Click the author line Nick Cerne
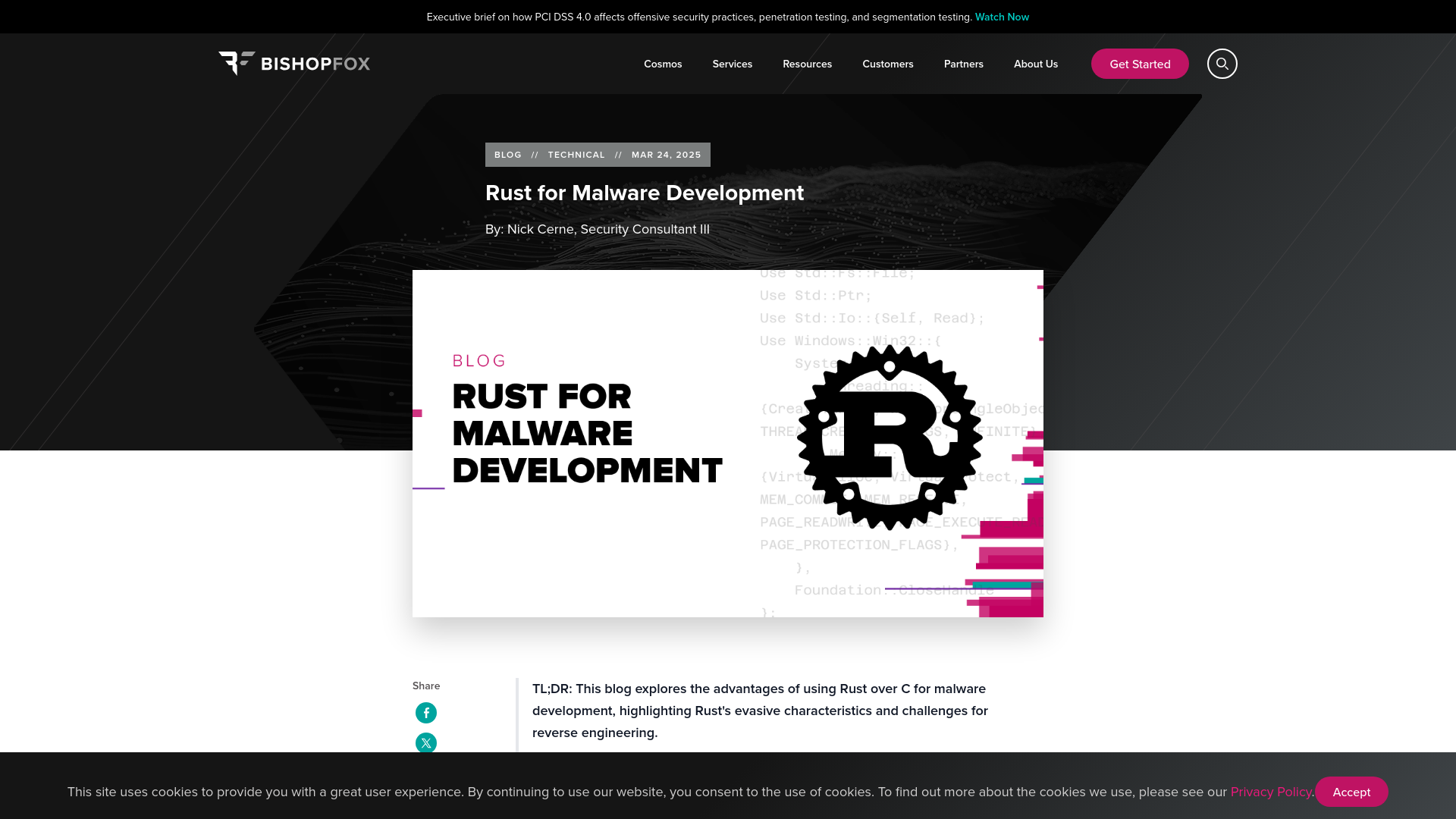 point(598,229)
